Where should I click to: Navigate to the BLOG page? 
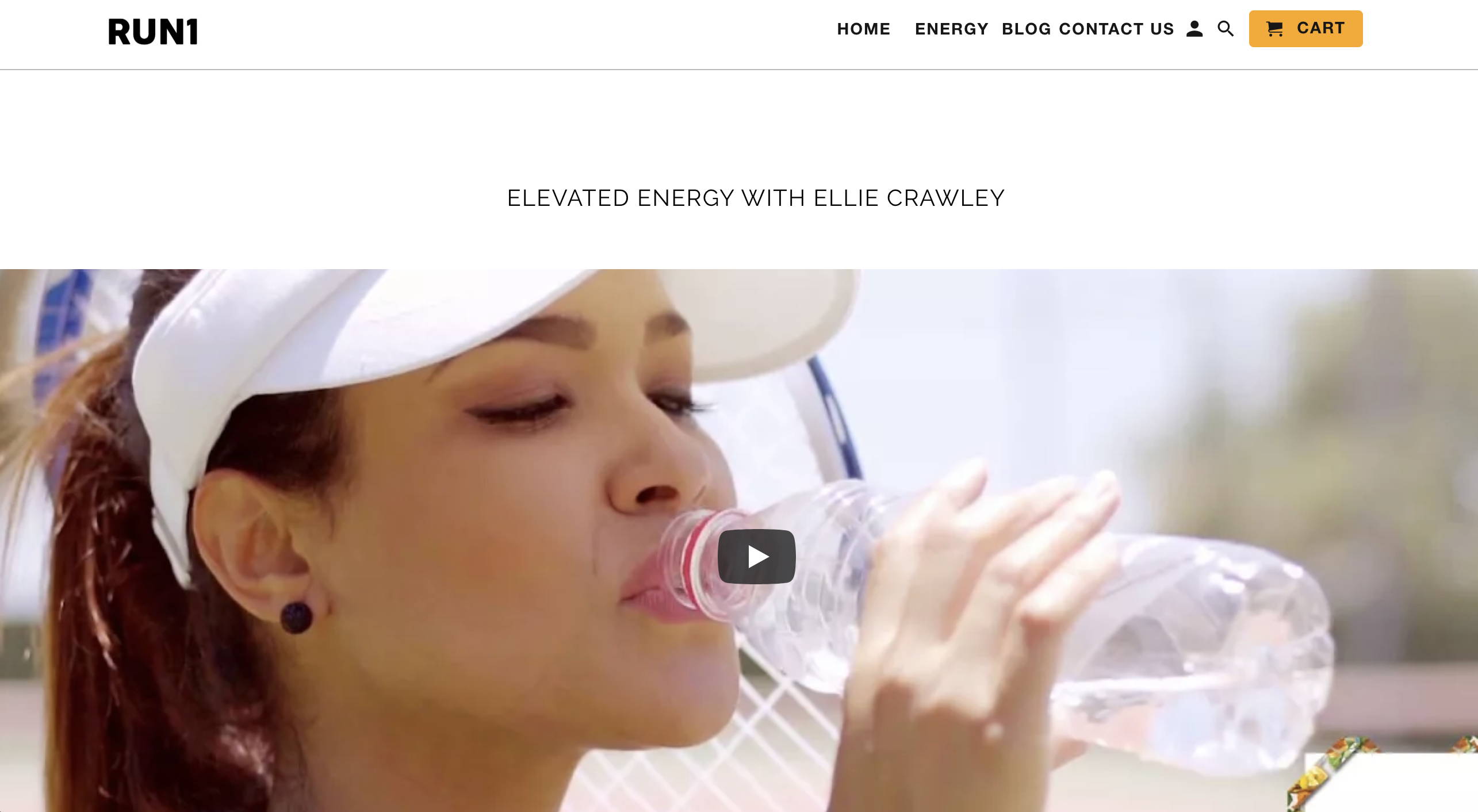[1027, 29]
